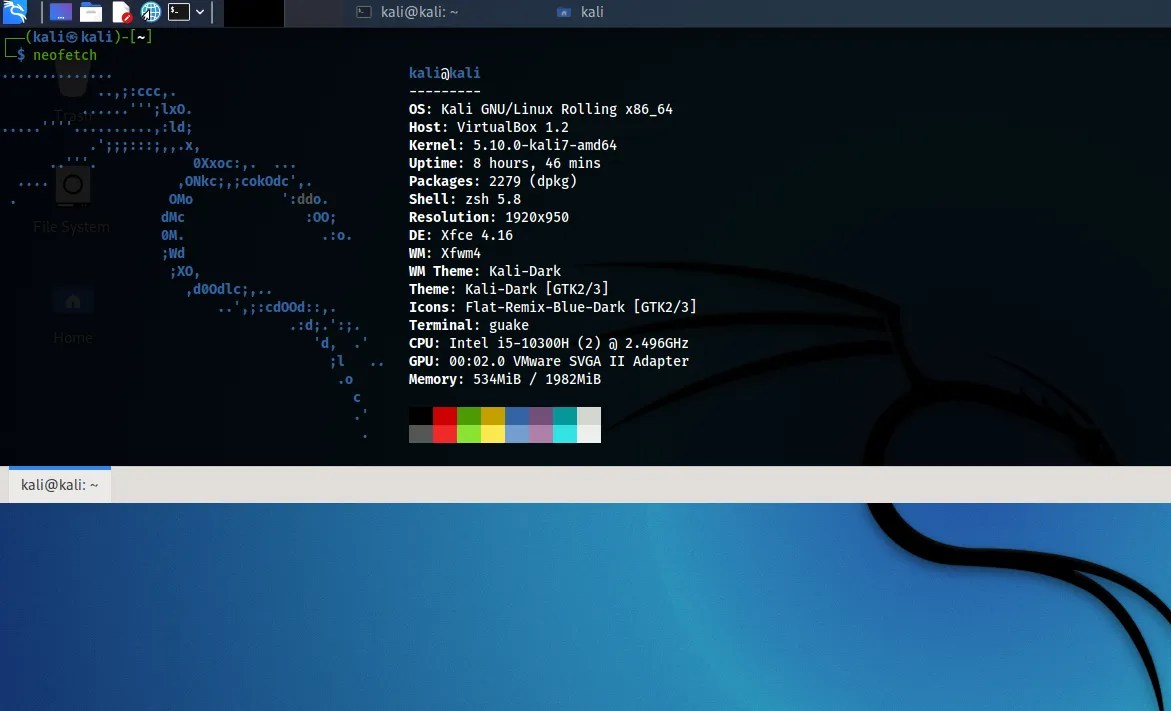Launch the terminal emulator from the panel

coord(179,12)
